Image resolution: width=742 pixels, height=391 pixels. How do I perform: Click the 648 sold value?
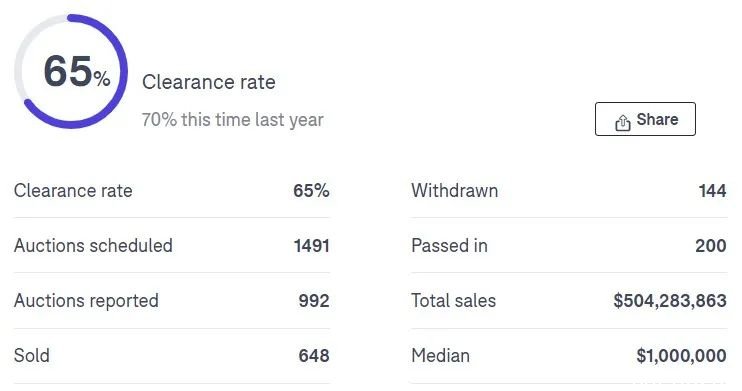click(x=314, y=355)
